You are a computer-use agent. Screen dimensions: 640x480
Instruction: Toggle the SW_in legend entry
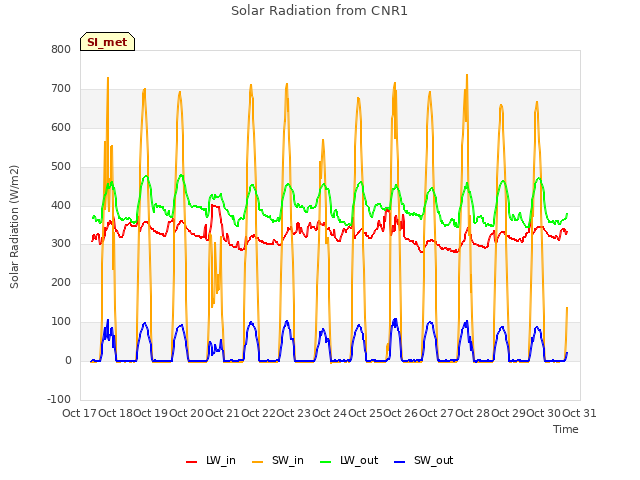pos(278,460)
